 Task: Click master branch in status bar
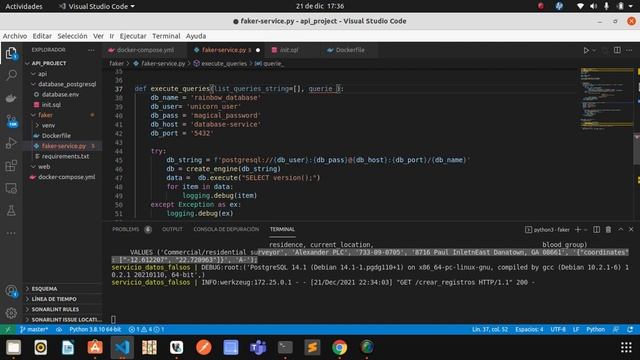click(34, 329)
